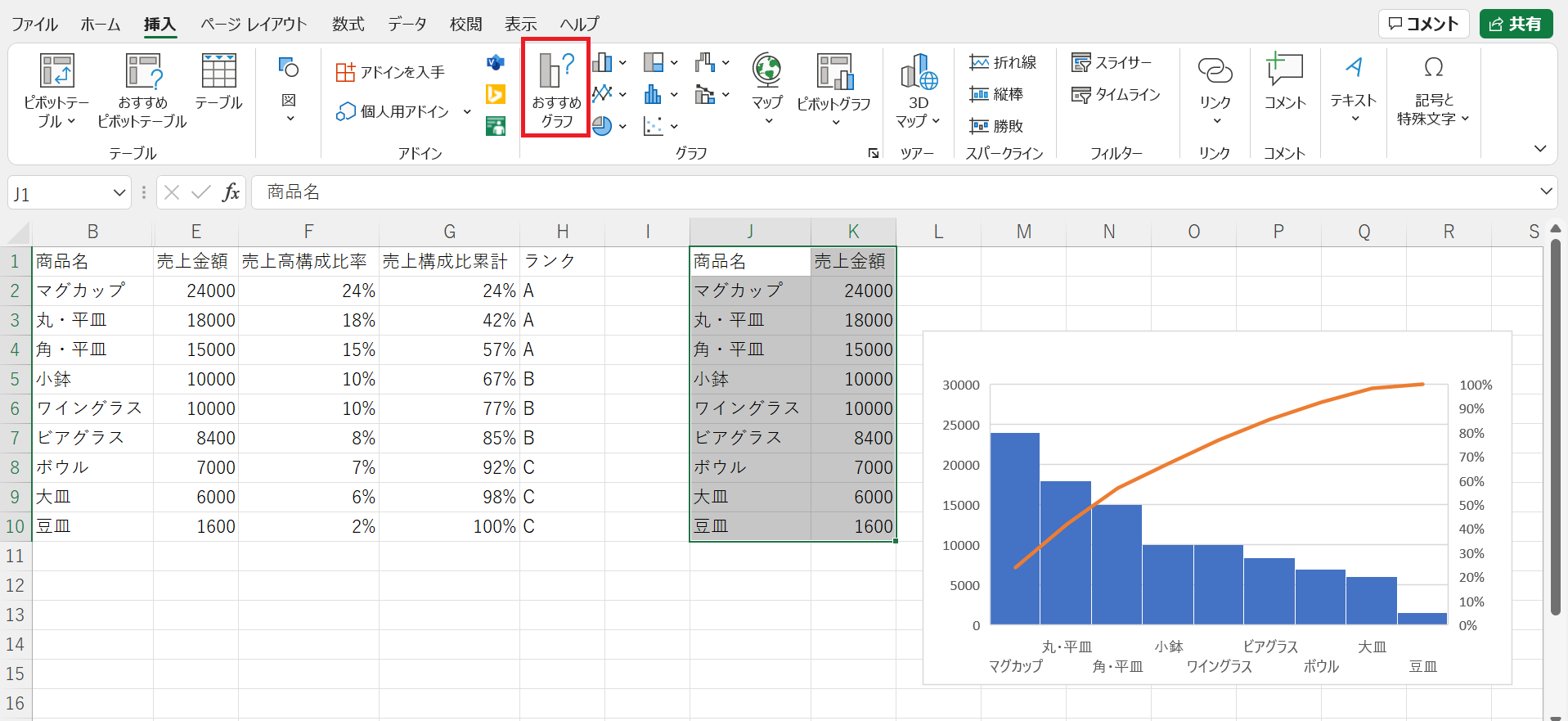1568x721 pixels.
Task: Insert a テーブル (Table) from the ribbon
Action: [x=218, y=82]
